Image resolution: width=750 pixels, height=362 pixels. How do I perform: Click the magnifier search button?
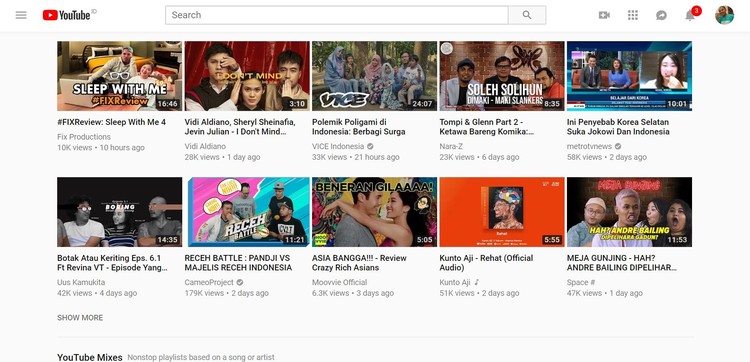(527, 15)
